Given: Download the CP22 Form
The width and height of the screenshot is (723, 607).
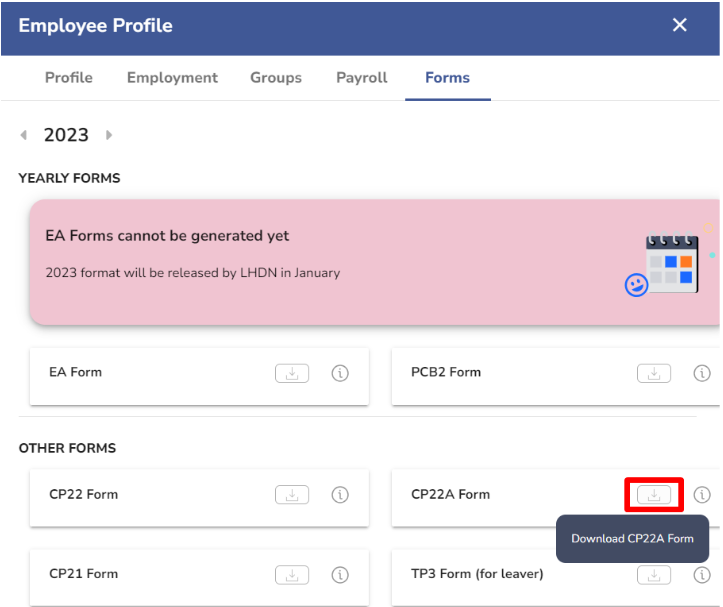Looking at the screenshot, I should pos(292,495).
